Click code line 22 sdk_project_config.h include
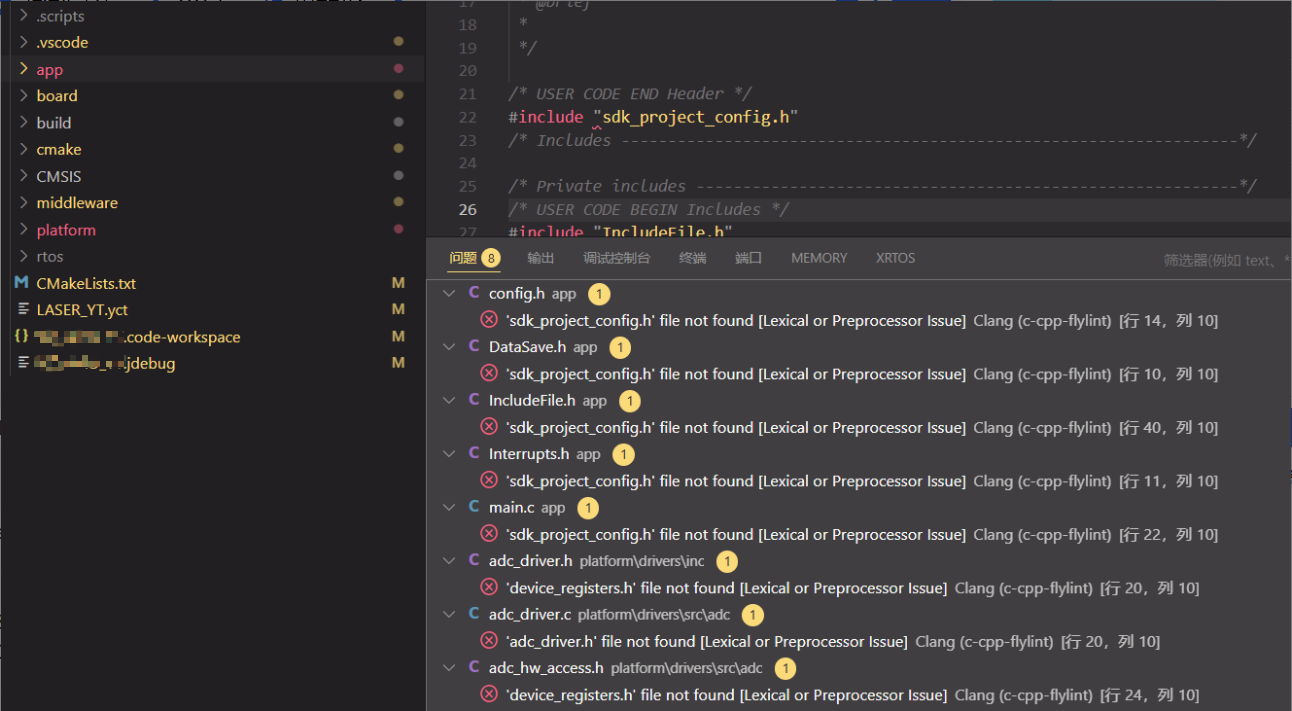Image resolution: width=1292 pixels, height=711 pixels. tap(652, 117)
